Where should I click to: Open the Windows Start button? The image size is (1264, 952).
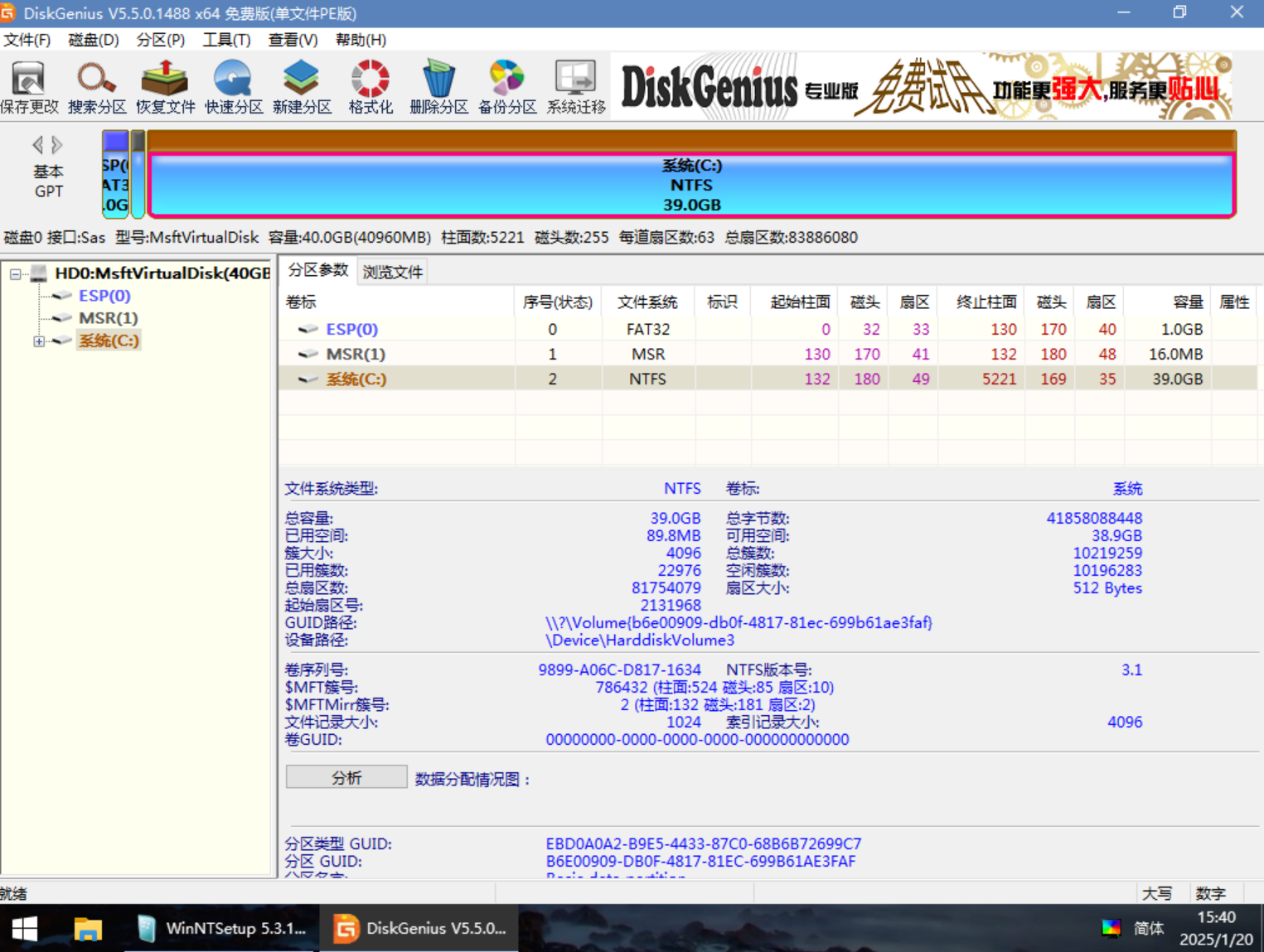point(25,929)
